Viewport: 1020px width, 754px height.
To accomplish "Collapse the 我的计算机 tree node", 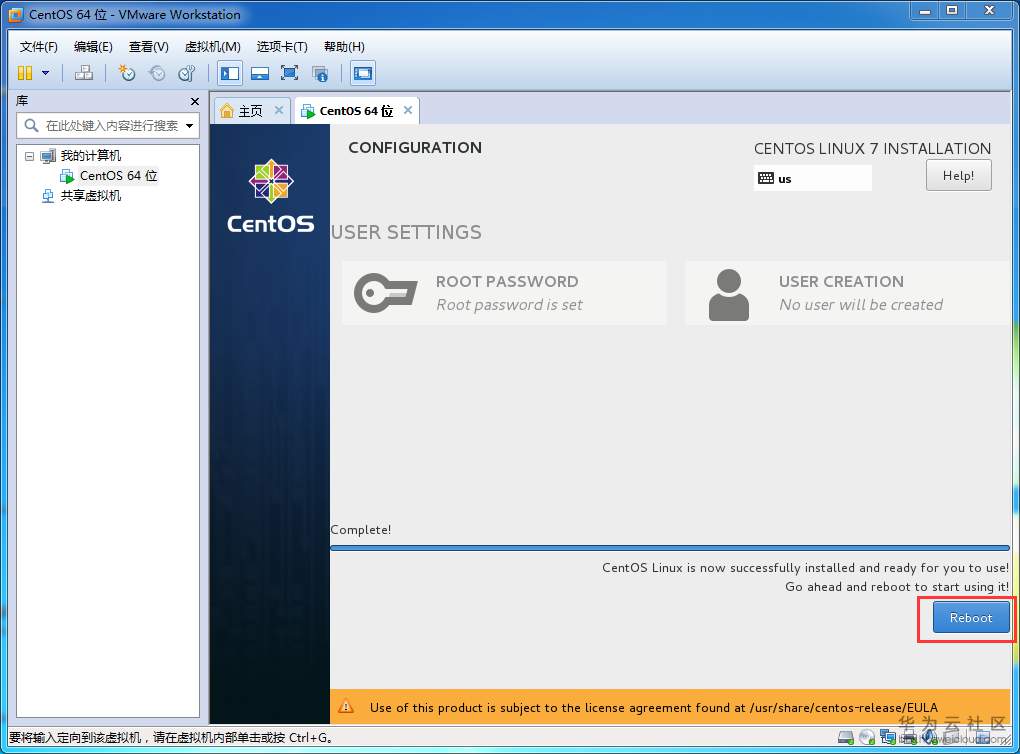I will [x=29, y=156].
